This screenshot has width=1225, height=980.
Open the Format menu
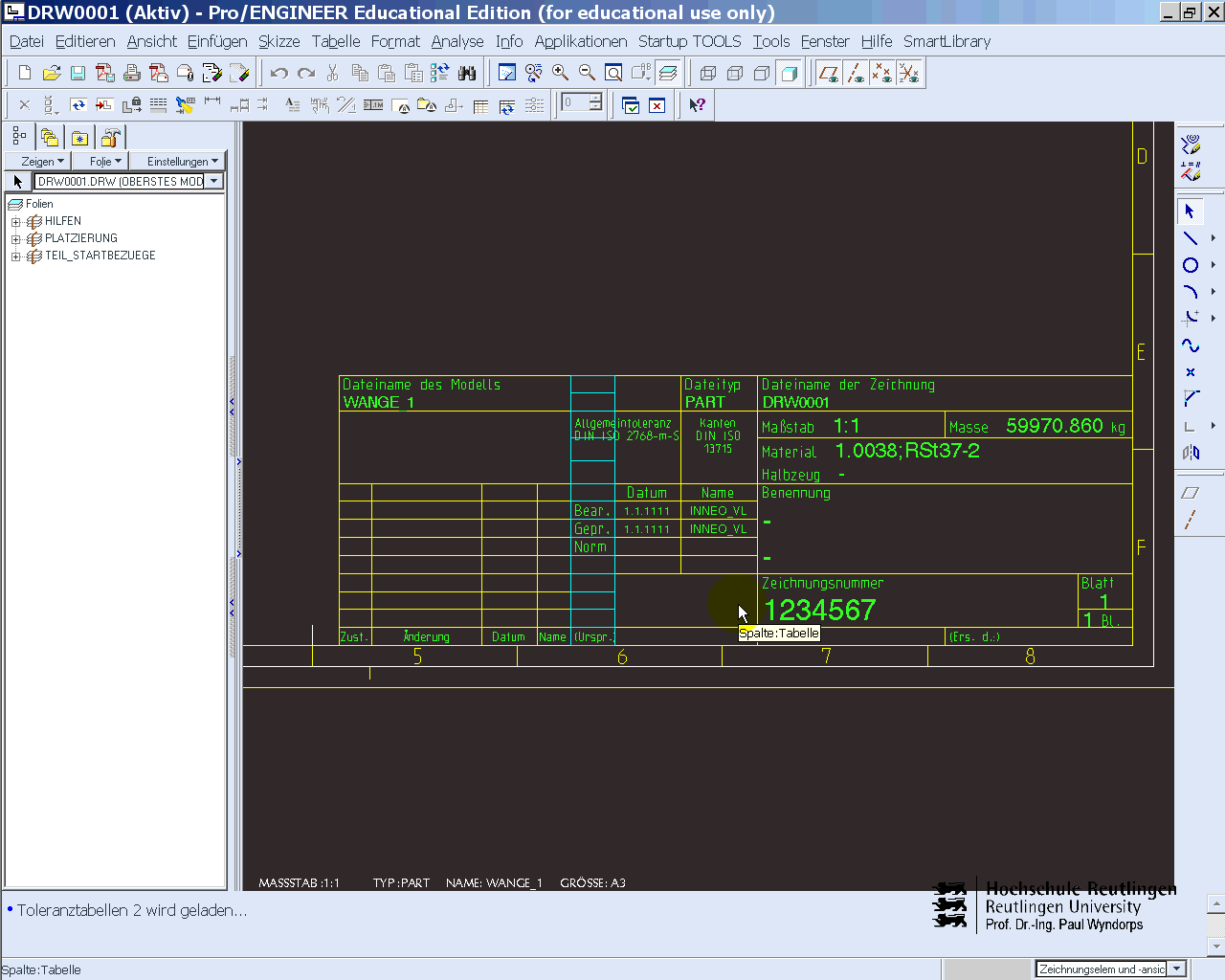(395, 41)
